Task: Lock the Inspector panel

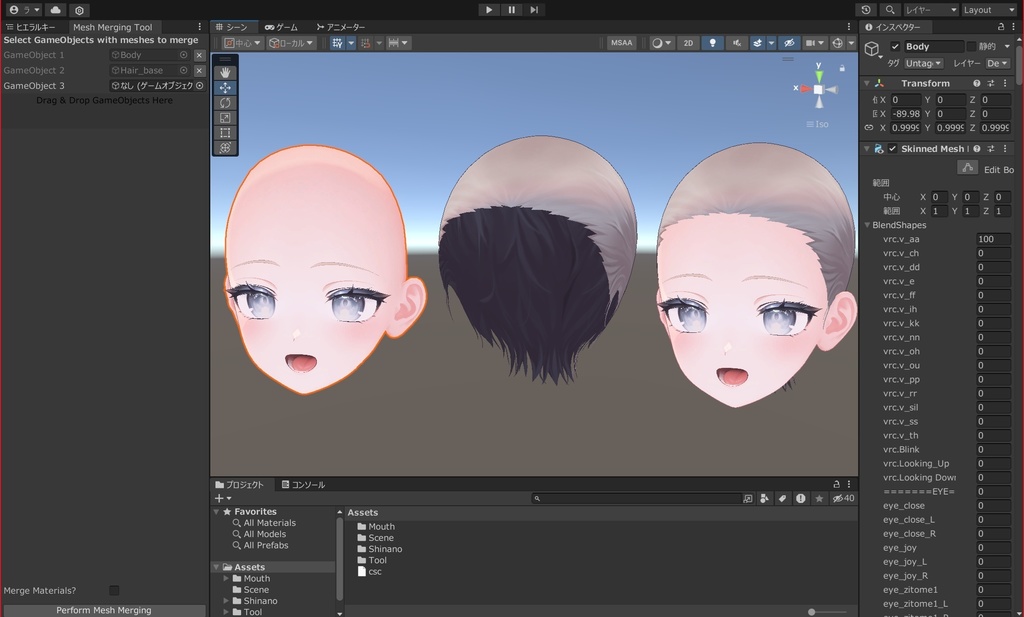Action: 1000,27
